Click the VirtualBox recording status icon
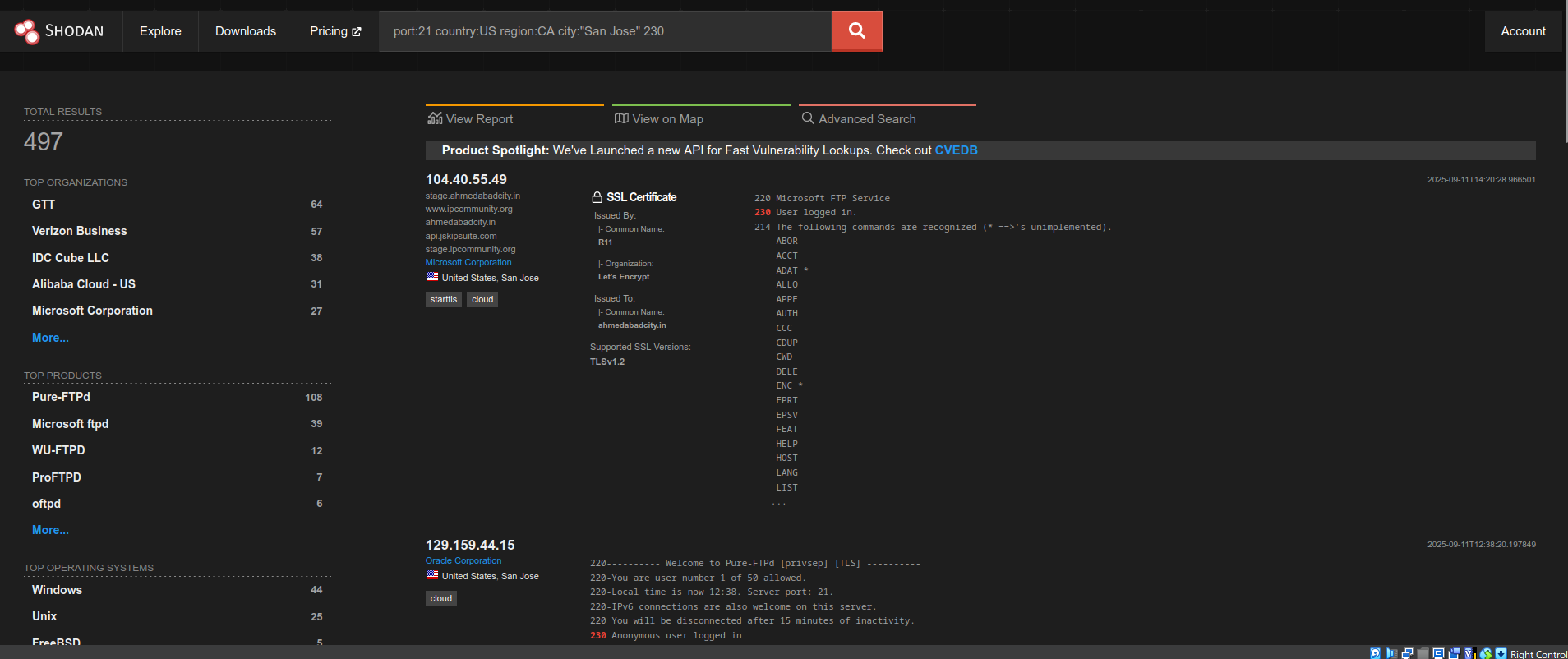 (x=1454, y=653)
